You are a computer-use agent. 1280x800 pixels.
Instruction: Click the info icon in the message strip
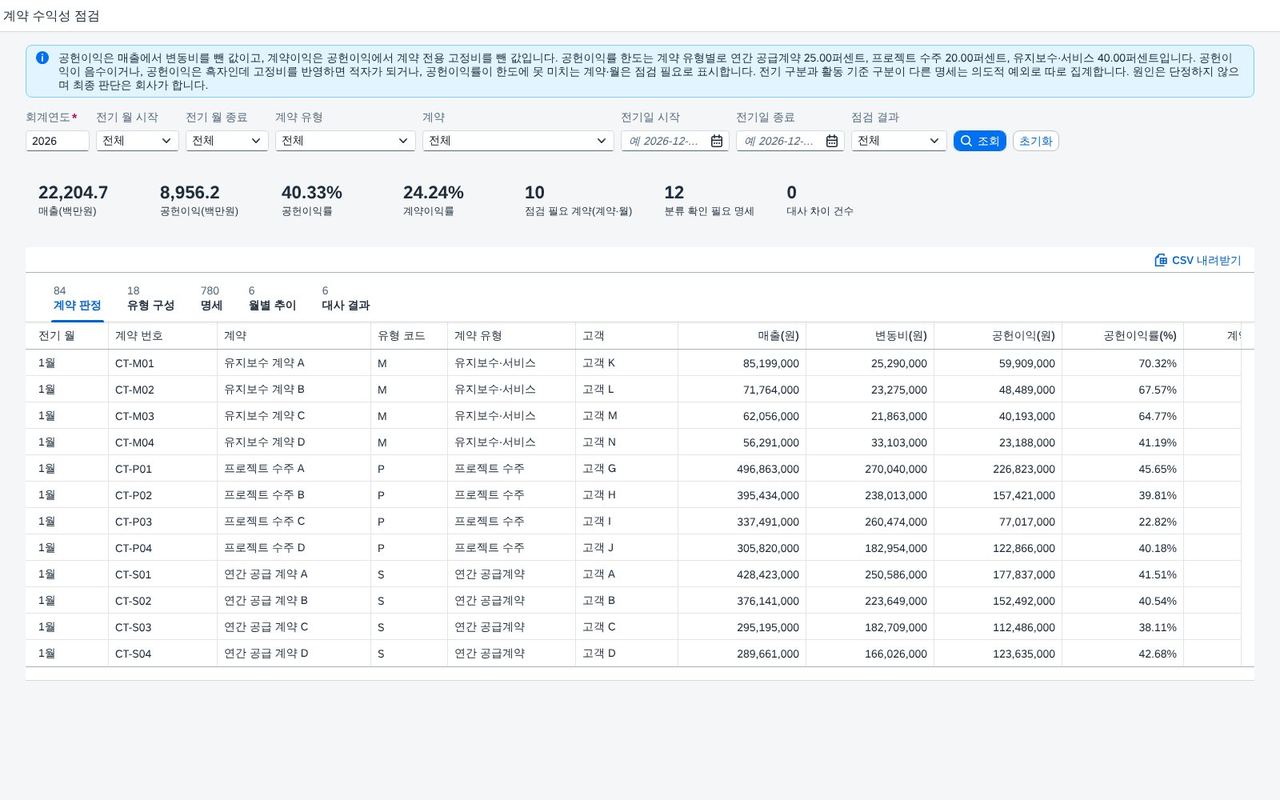tap(42, 58)
